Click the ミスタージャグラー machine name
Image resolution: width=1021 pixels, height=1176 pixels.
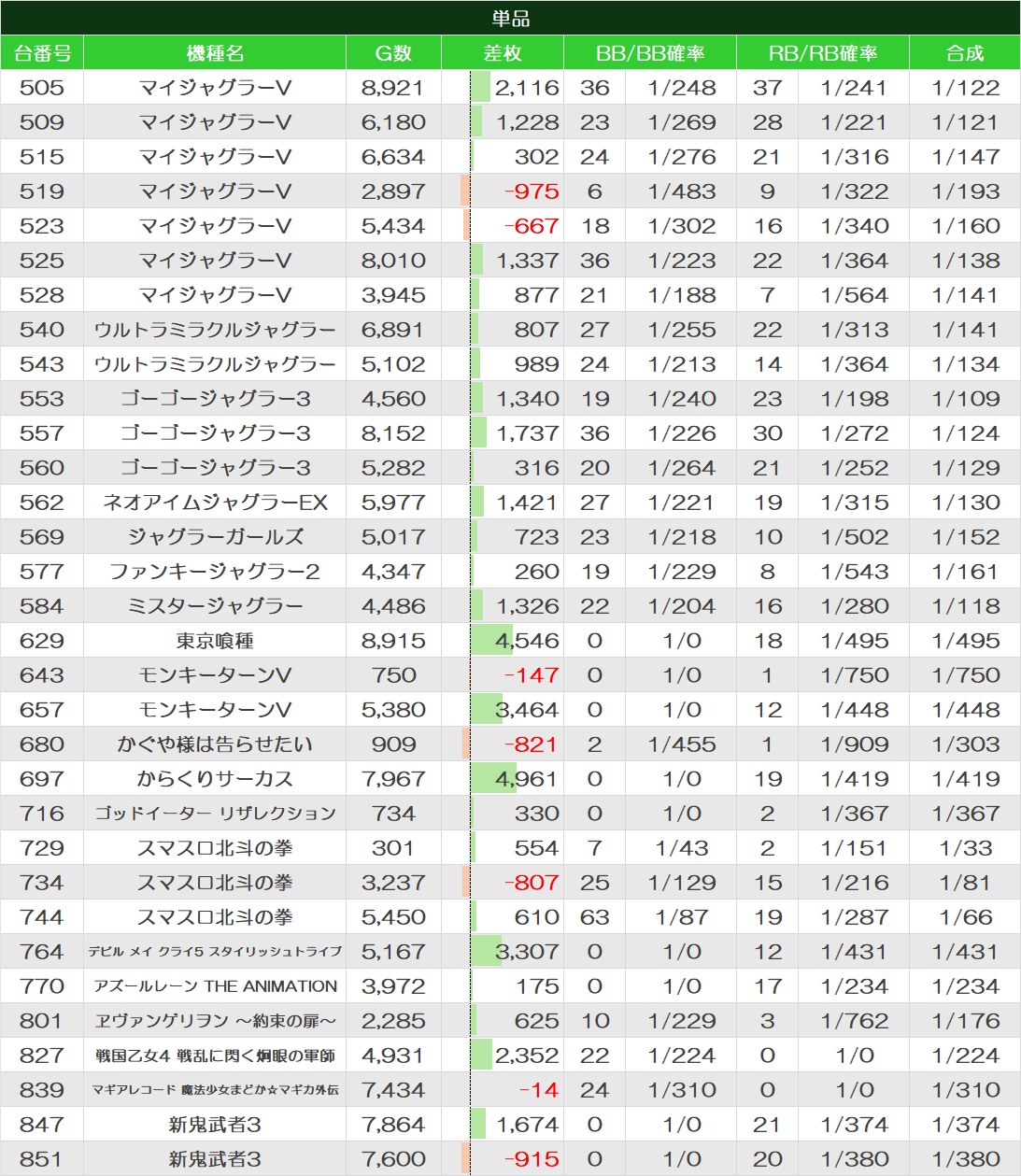point(215,606)
